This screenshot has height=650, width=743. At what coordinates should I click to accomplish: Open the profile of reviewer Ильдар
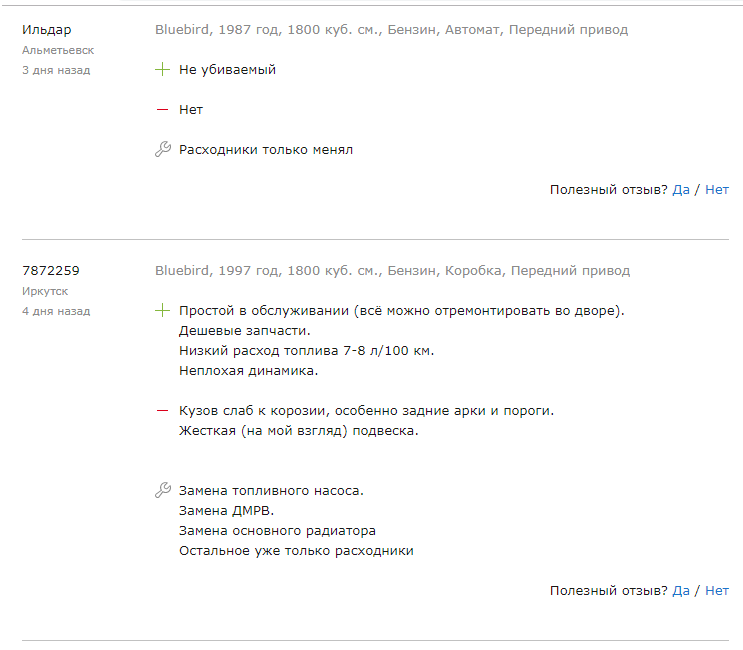point(46,30)
